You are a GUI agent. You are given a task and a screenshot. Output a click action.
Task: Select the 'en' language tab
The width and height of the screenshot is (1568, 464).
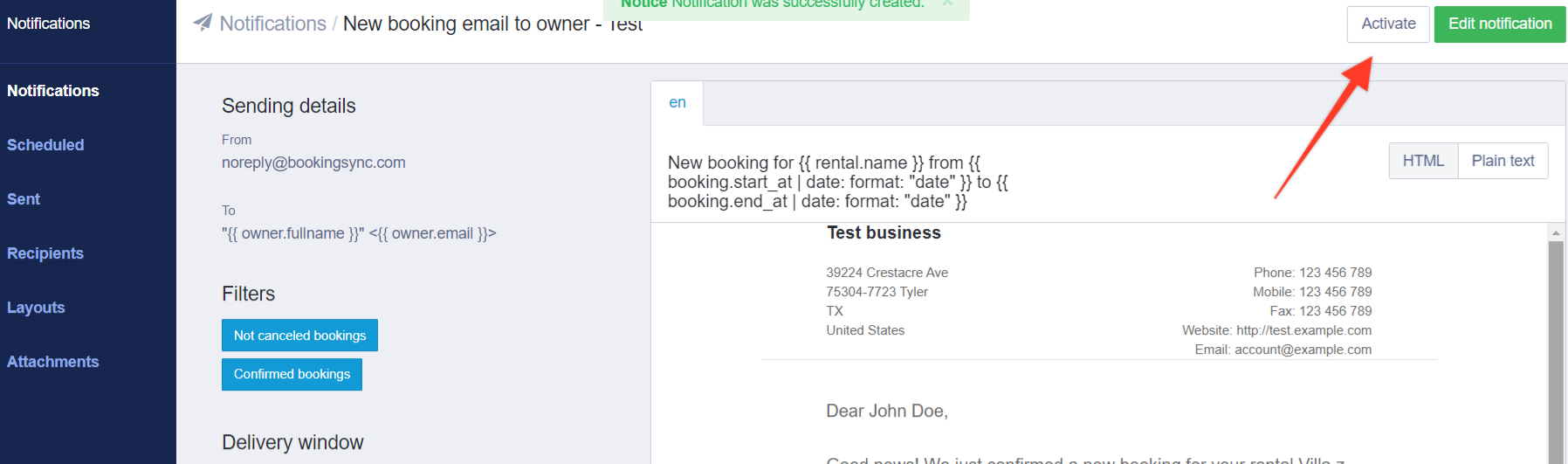click(x=677, y=103)
